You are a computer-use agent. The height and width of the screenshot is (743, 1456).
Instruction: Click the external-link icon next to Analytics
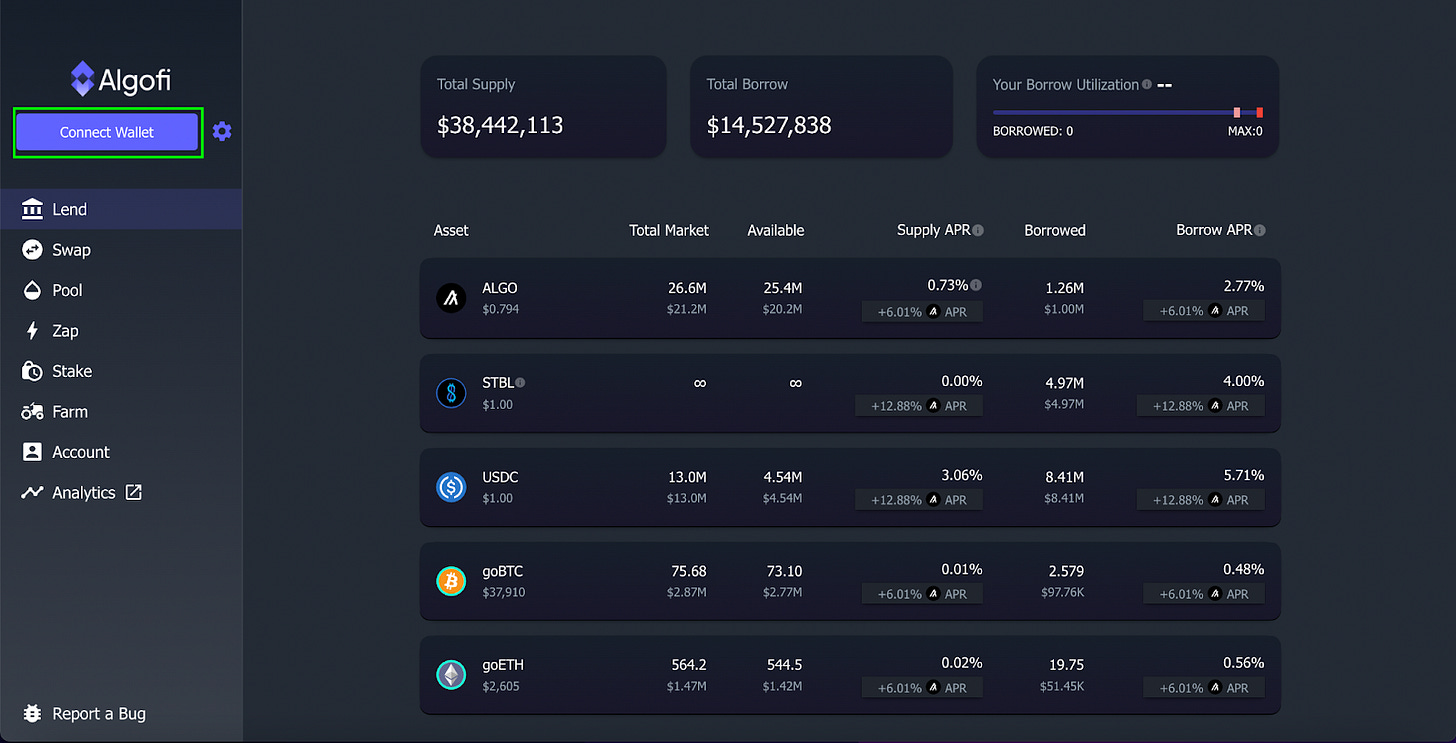click(133, 492)
